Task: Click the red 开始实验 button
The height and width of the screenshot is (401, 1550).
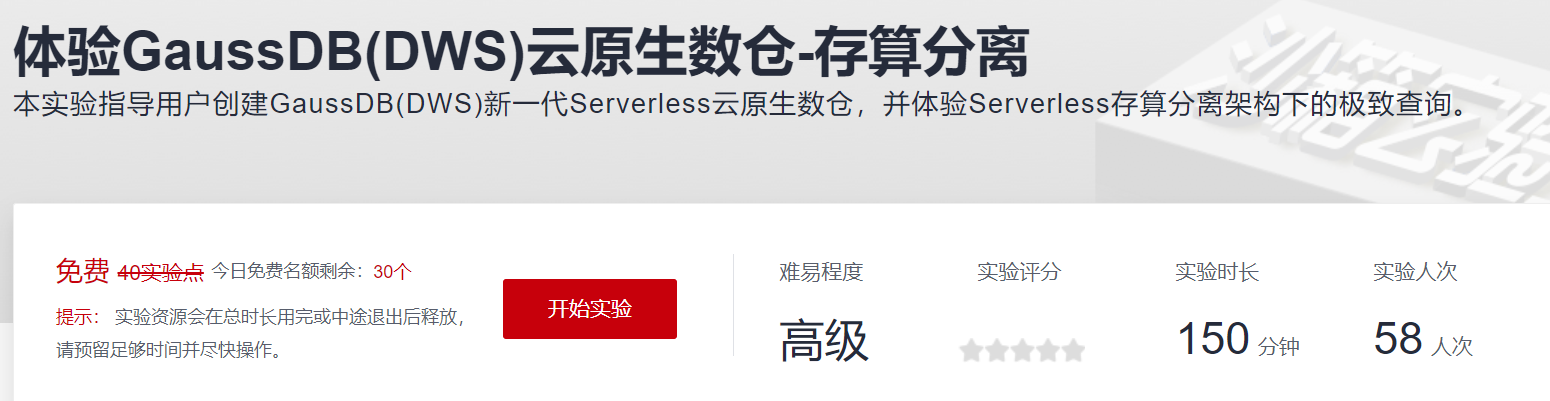Action: [589, 309]
